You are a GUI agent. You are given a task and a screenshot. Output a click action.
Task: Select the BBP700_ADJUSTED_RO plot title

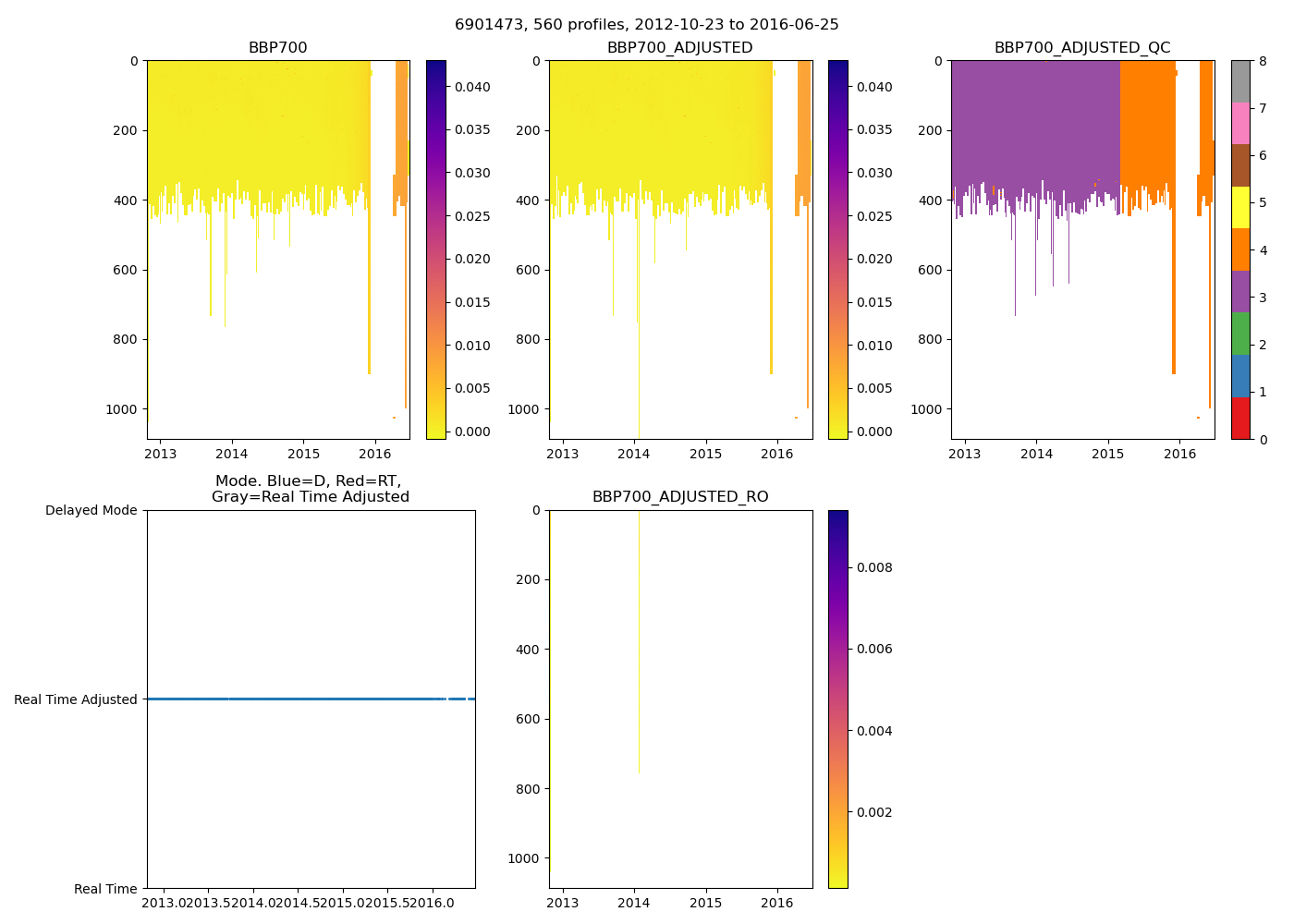679,497
